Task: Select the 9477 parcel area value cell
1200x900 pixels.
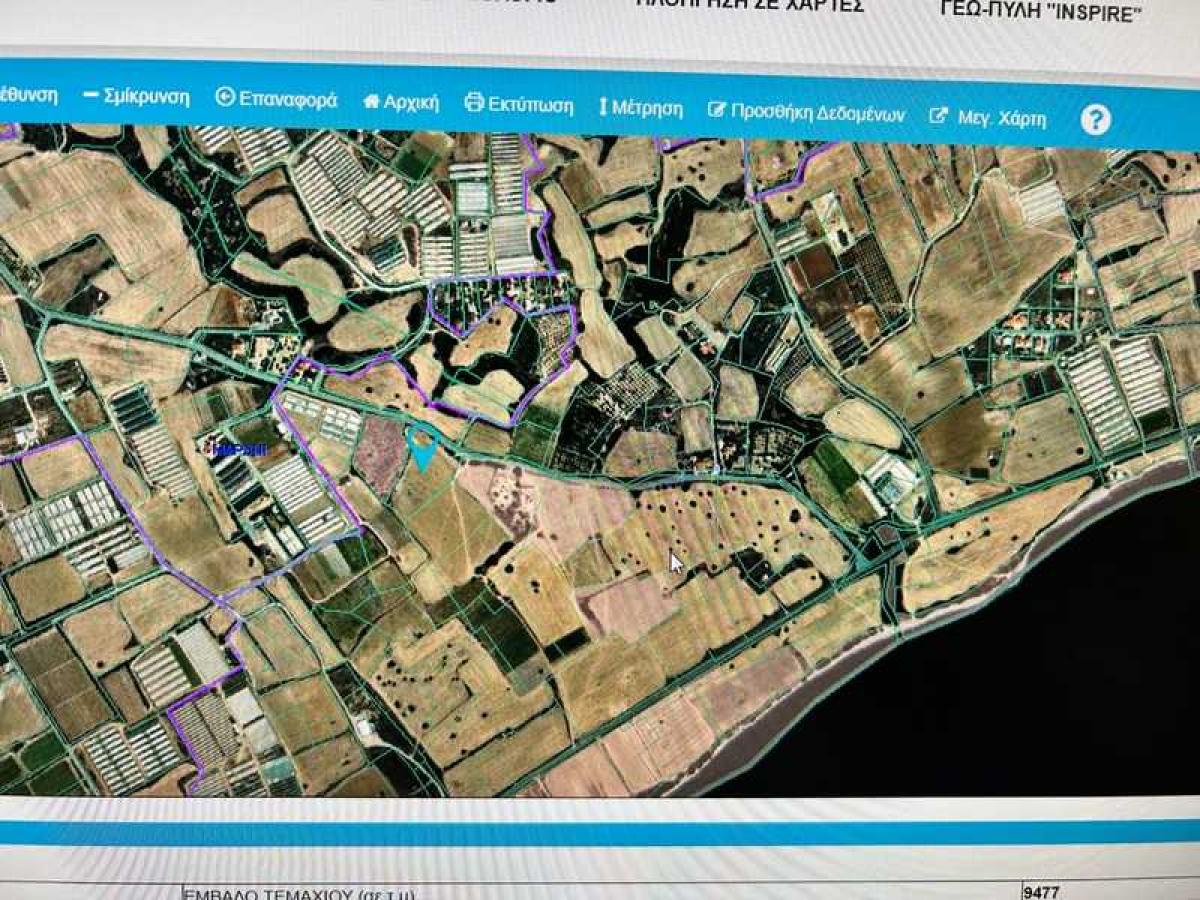Action: coord(1040,892)
